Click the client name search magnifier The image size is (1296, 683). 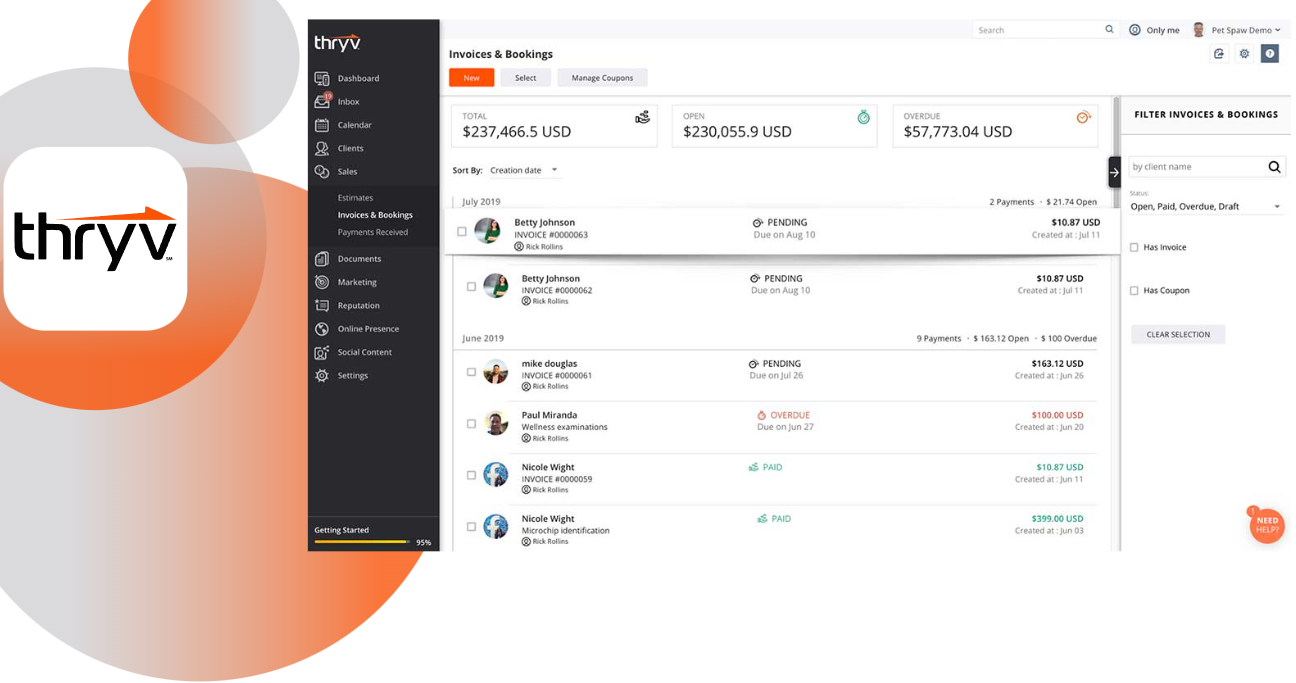tap(1274, 167)
